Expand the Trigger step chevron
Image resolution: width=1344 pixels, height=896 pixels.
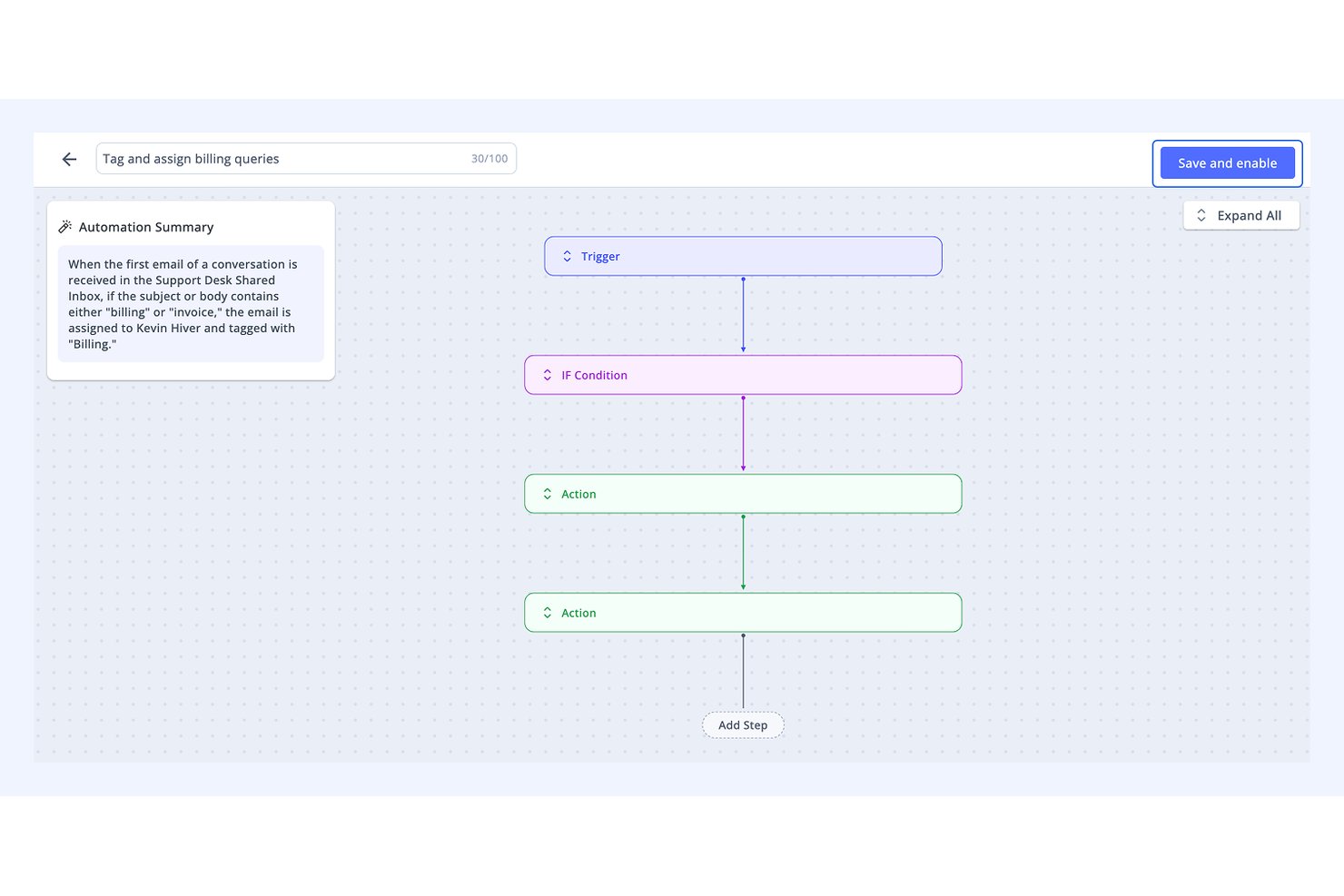567,256
